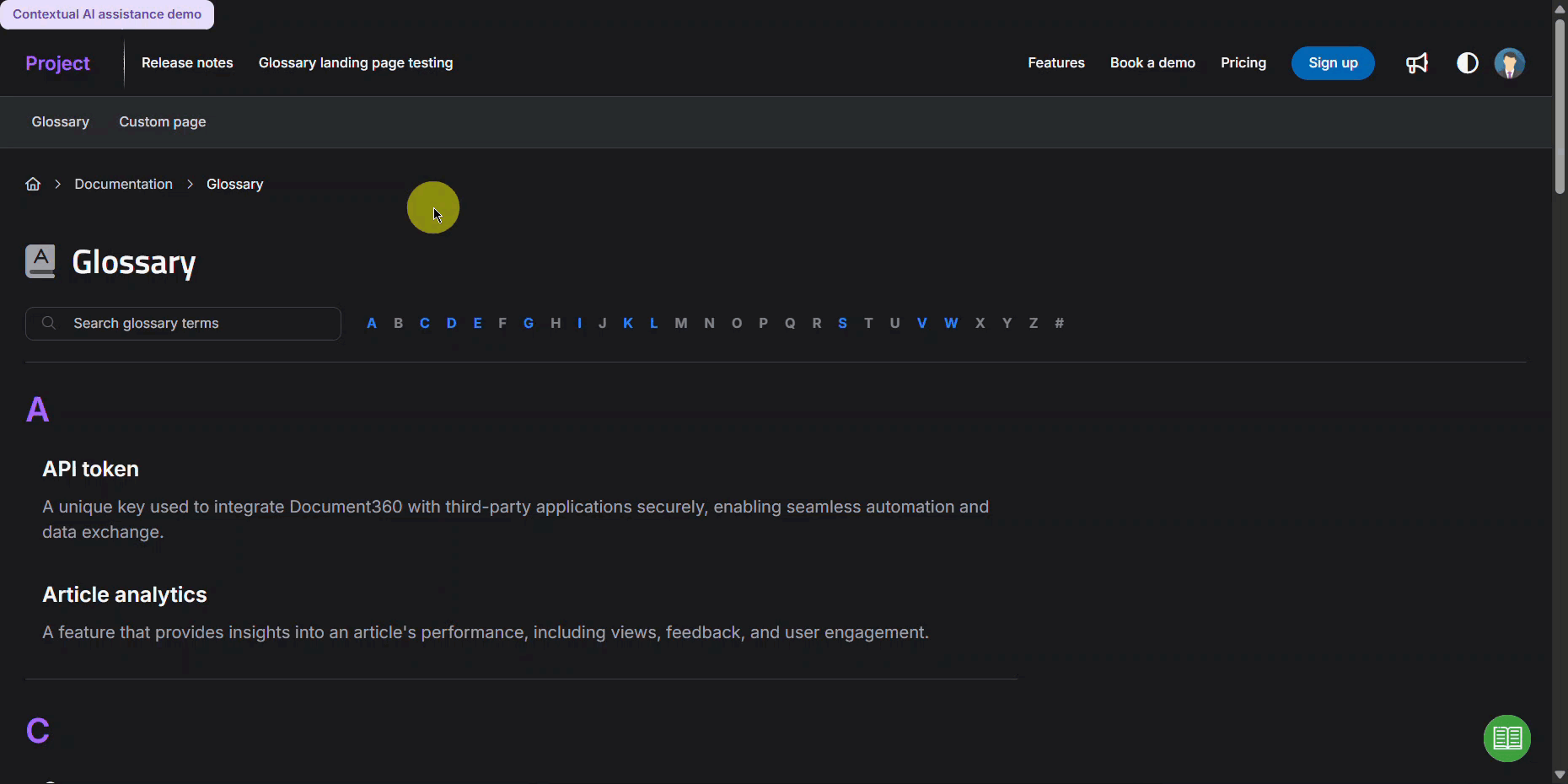Click the Glossary heading book icon
Image resolution: width=1568 pixels, height=784 pixels.
coord(40,261)
